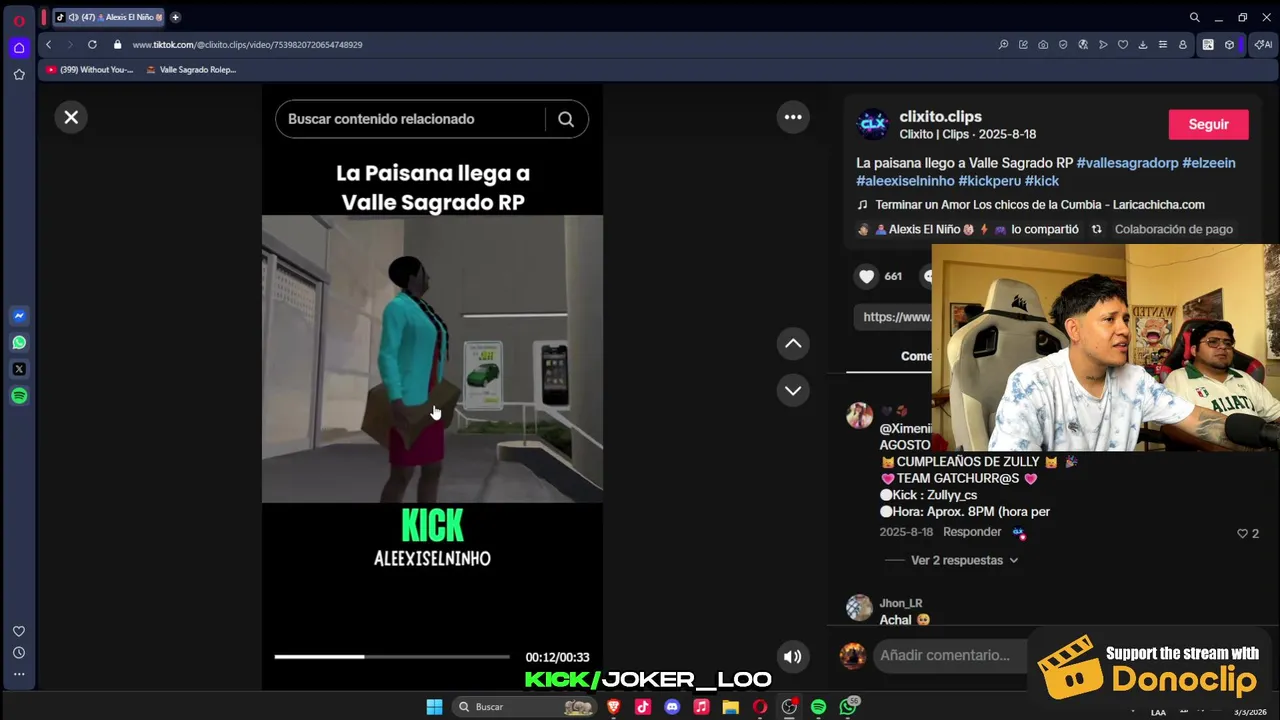Open Messenger in Opera sidebar
Image resolution: width=1280 pixels, height=720 pixels.
pyautogui.click(x=19, y=316)
